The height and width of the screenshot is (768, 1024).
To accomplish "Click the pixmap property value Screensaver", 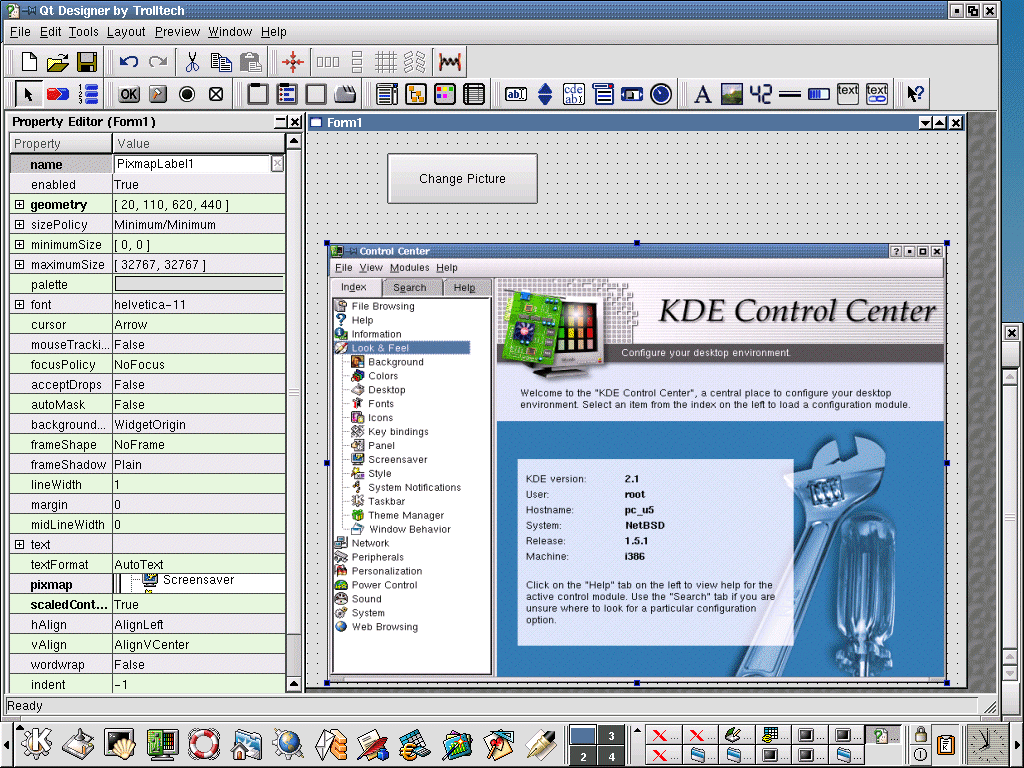I will (x=199, y=584).
